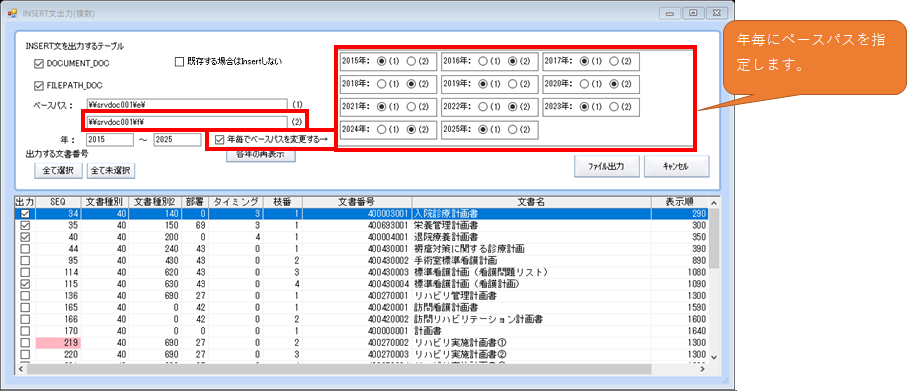Check output for 手術室標準看護計画 row

point(24,261)
